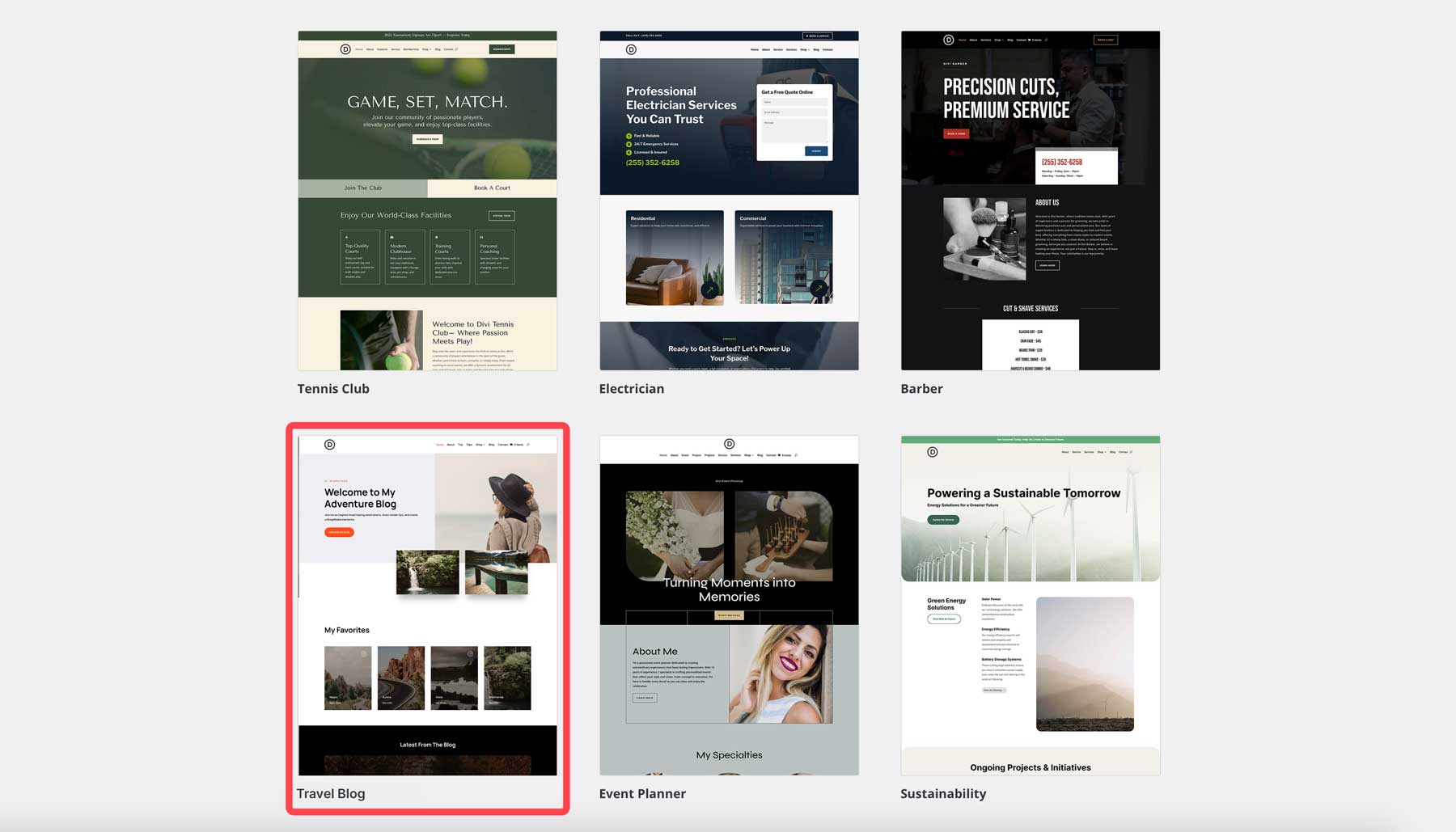The width and height of the screenshot is (1456, 832).
Task: Click the Divi logo in the Tennis Club header
Action: pyautogui.click(x=345, y=49)
